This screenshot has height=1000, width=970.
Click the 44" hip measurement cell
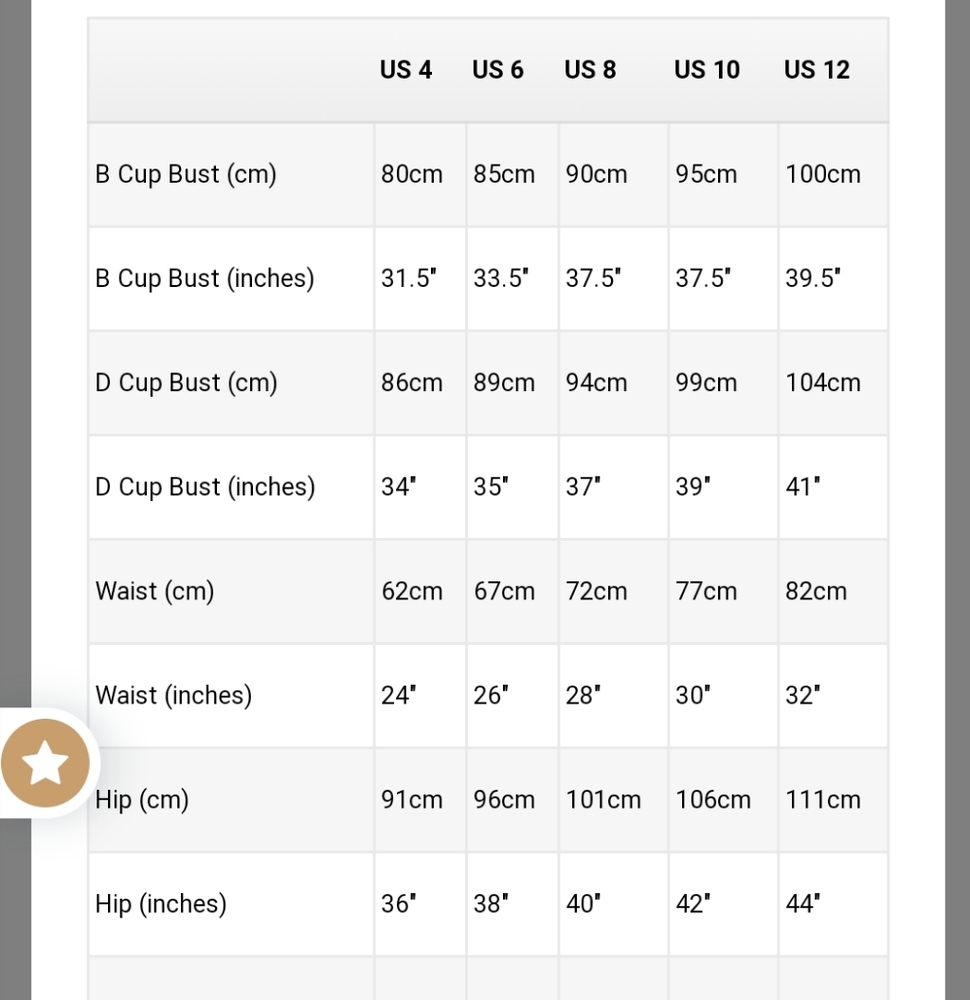(x=803, y=904)
